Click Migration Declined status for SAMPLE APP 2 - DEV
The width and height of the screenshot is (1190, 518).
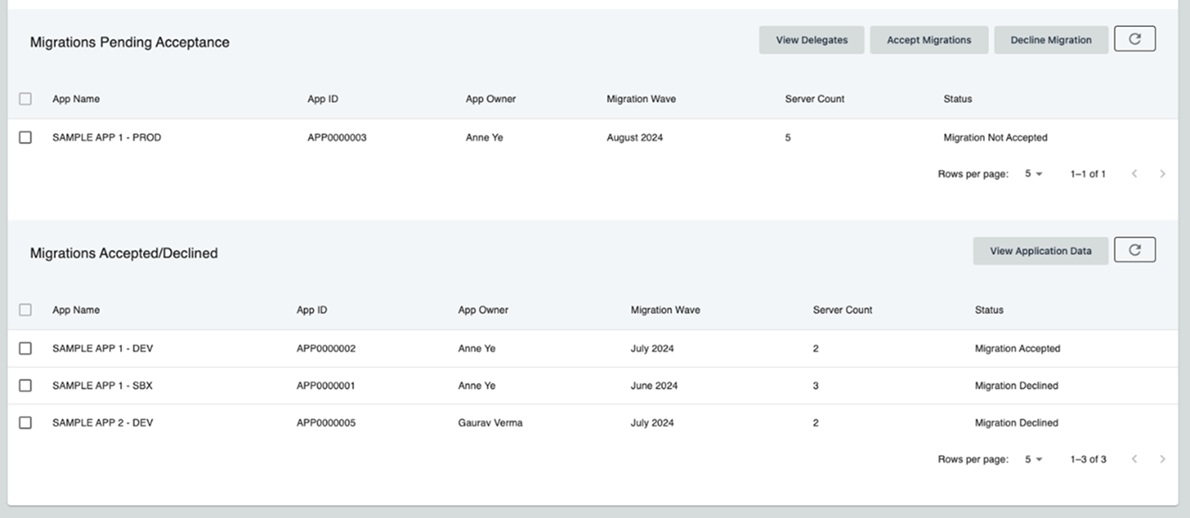pyautogui.click(x=1016, y=422)
